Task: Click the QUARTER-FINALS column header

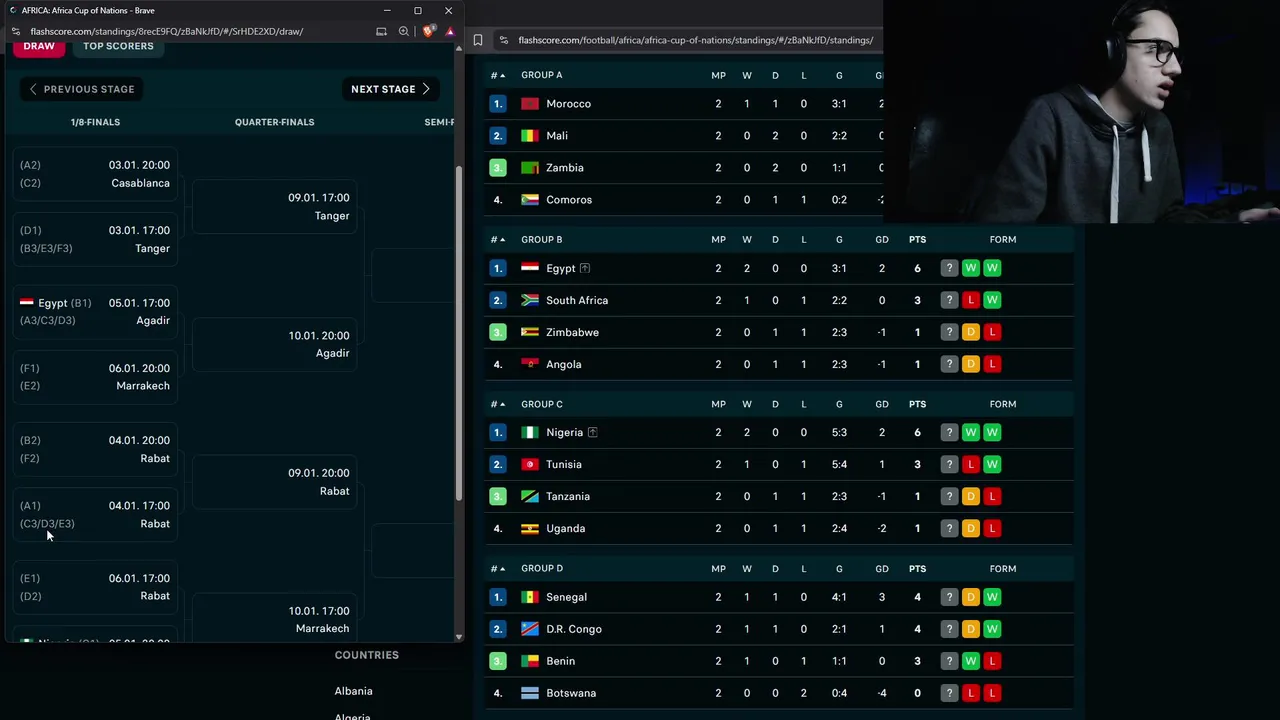Action: (x=274, y=122)
